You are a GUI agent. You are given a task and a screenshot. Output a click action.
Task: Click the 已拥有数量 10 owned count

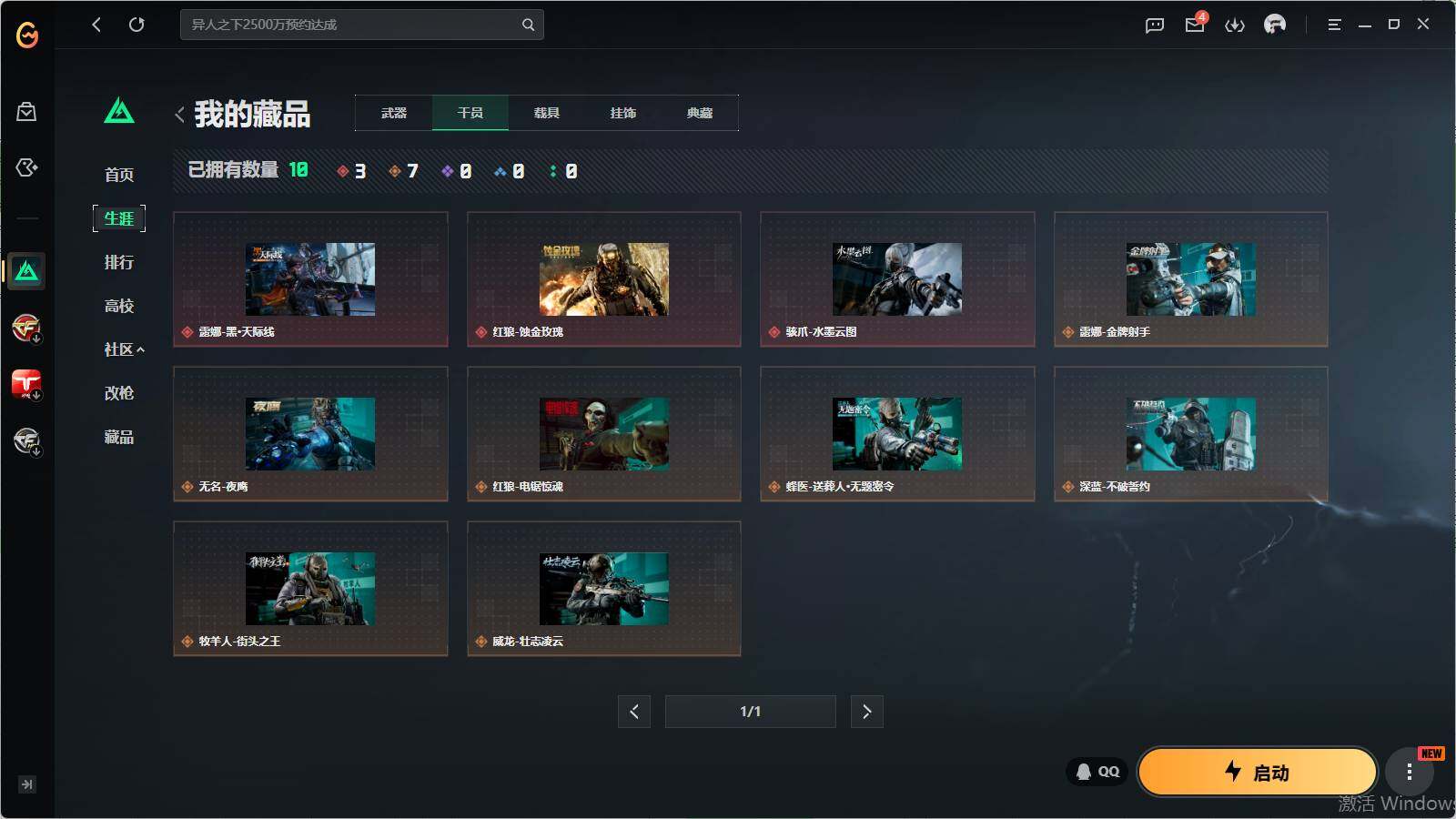point(248,170)
